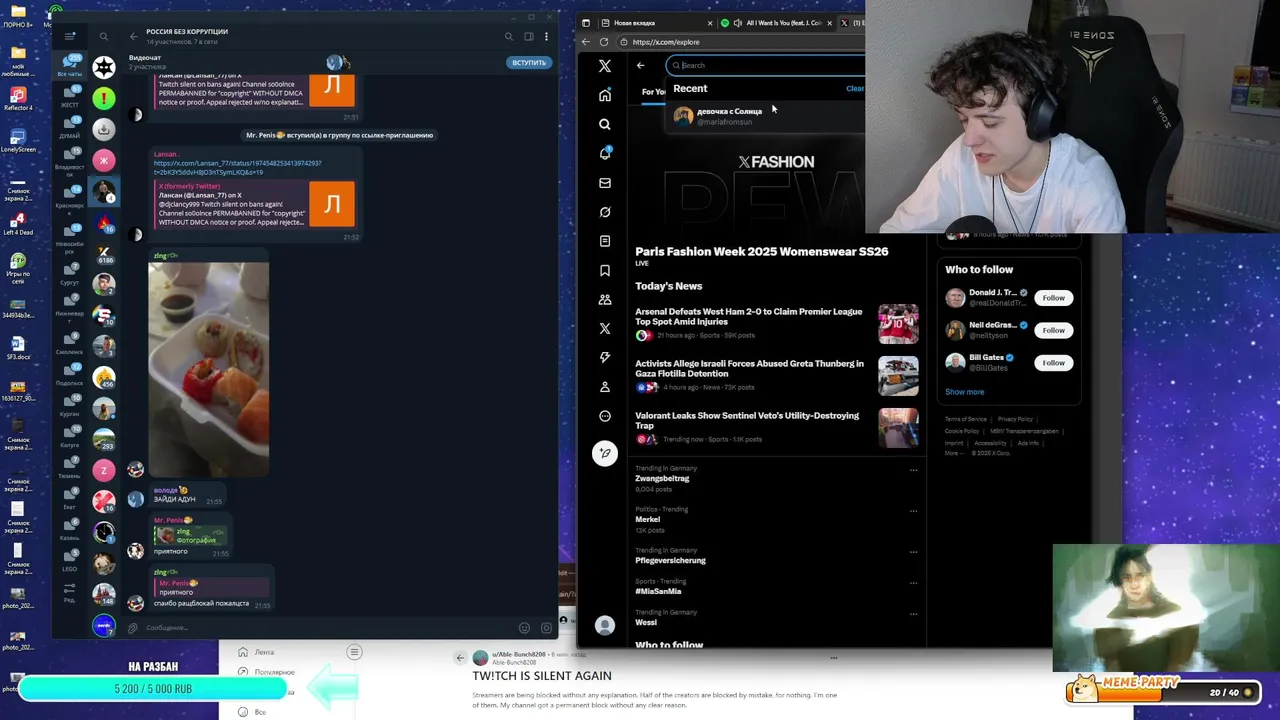The image size is (1280, 720).
Task: Open Grok icon in the X sidebar
Action: 605,212
